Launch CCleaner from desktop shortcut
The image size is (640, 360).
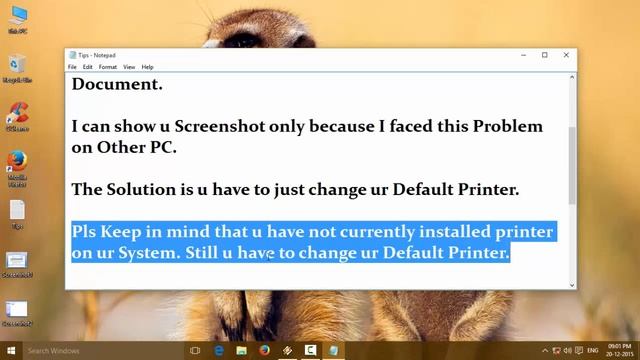point(18,117)
